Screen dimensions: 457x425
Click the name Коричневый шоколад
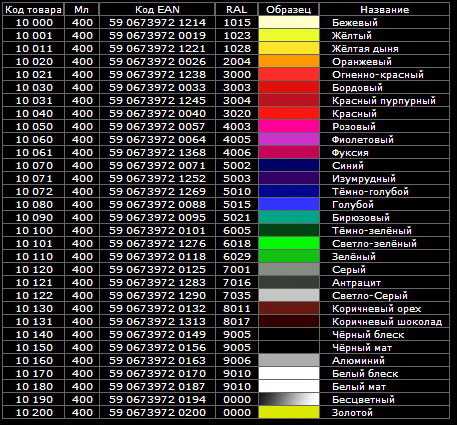[x=387, y=322]
